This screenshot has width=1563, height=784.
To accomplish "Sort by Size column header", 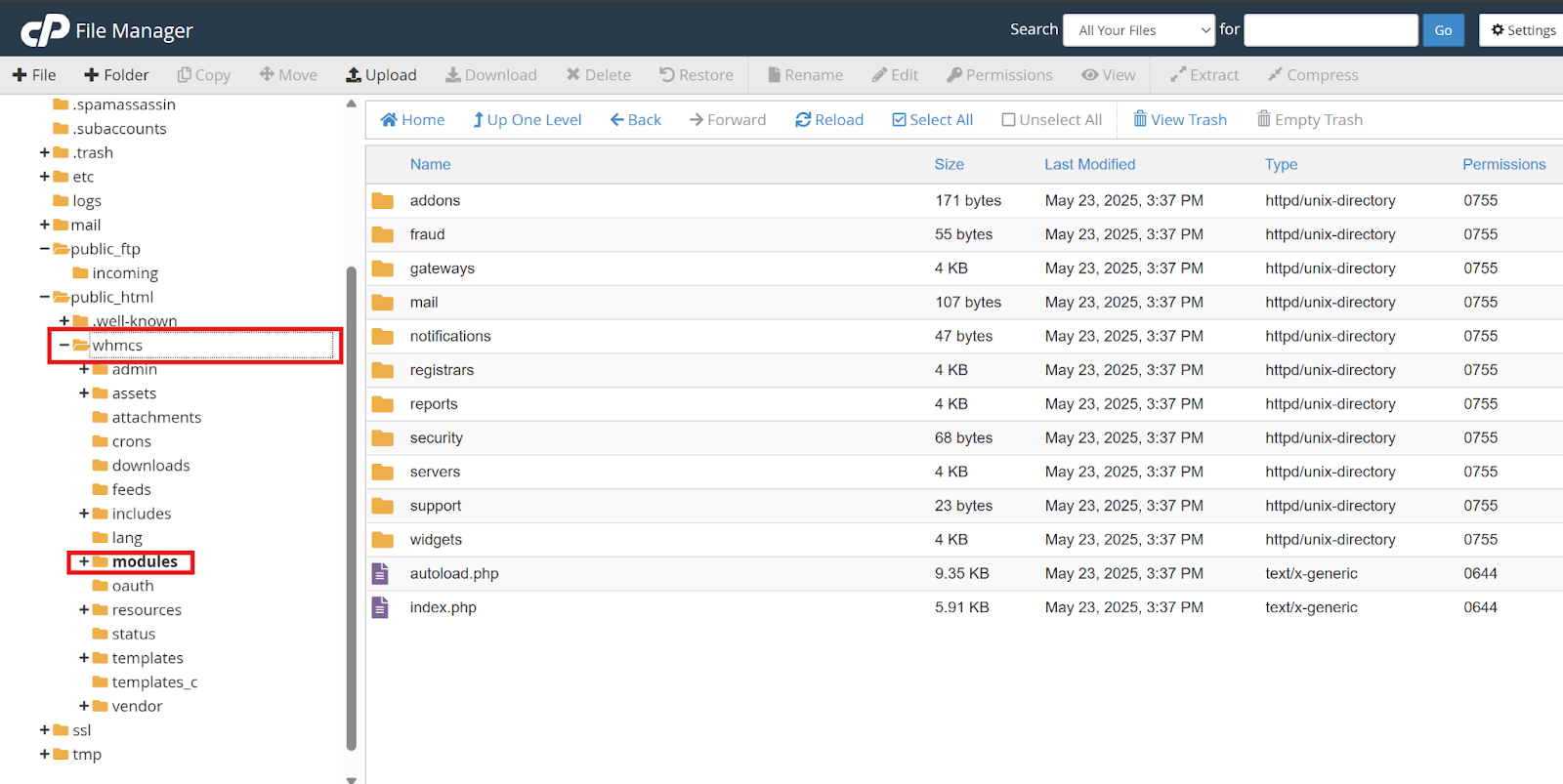I will (950, 164).
